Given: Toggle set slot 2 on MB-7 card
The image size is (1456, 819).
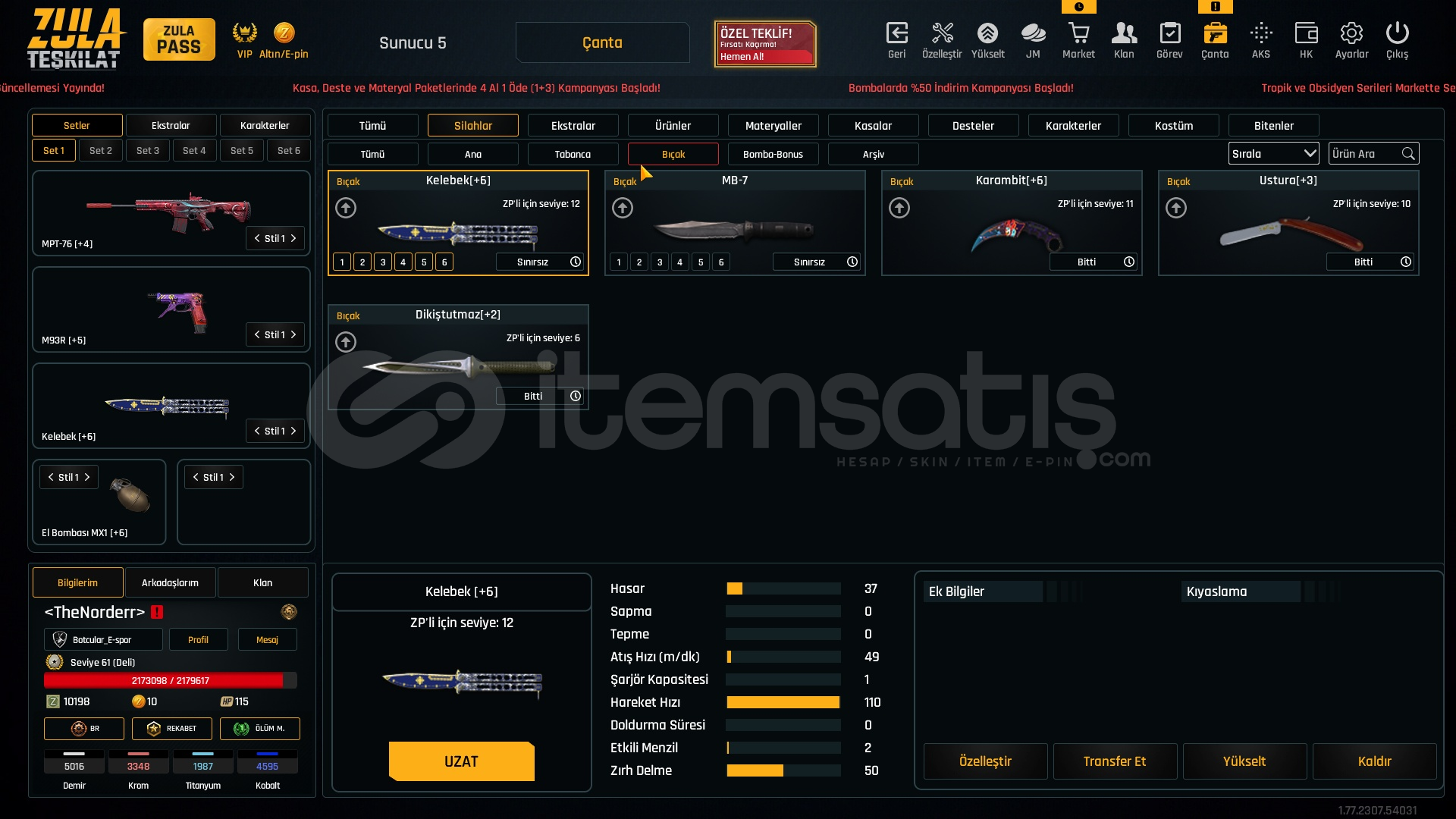Looking at the screenshot, I should [639, 262].
